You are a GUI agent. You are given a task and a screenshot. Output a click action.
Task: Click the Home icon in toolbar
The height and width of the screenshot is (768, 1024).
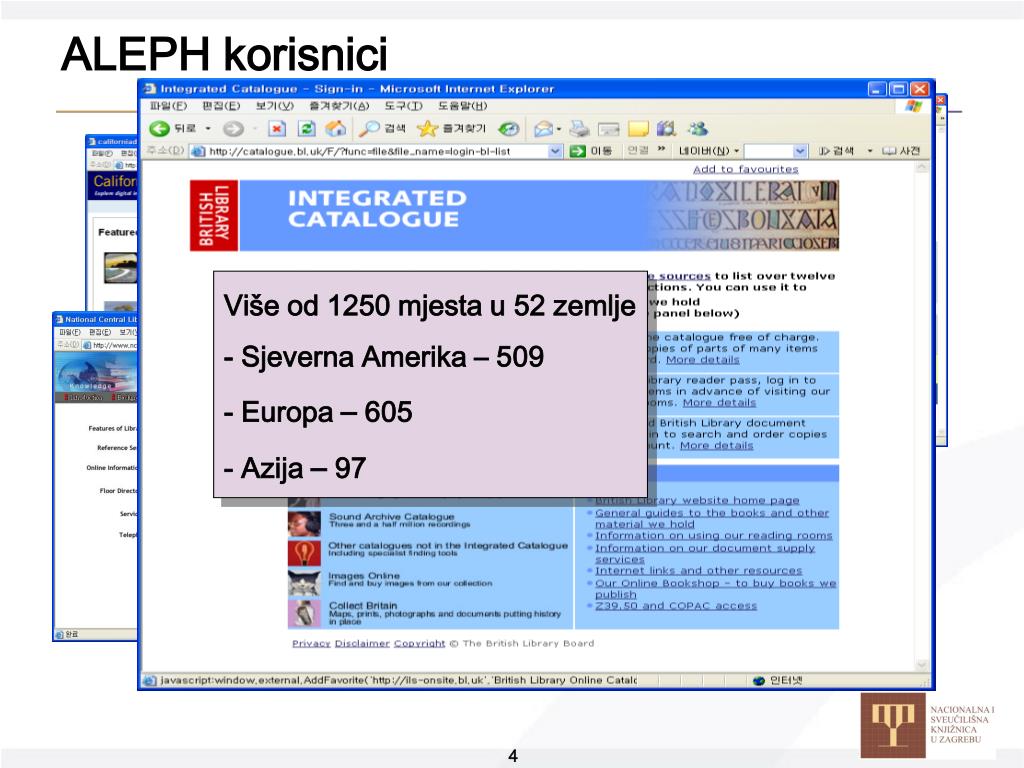coord(336,129)
